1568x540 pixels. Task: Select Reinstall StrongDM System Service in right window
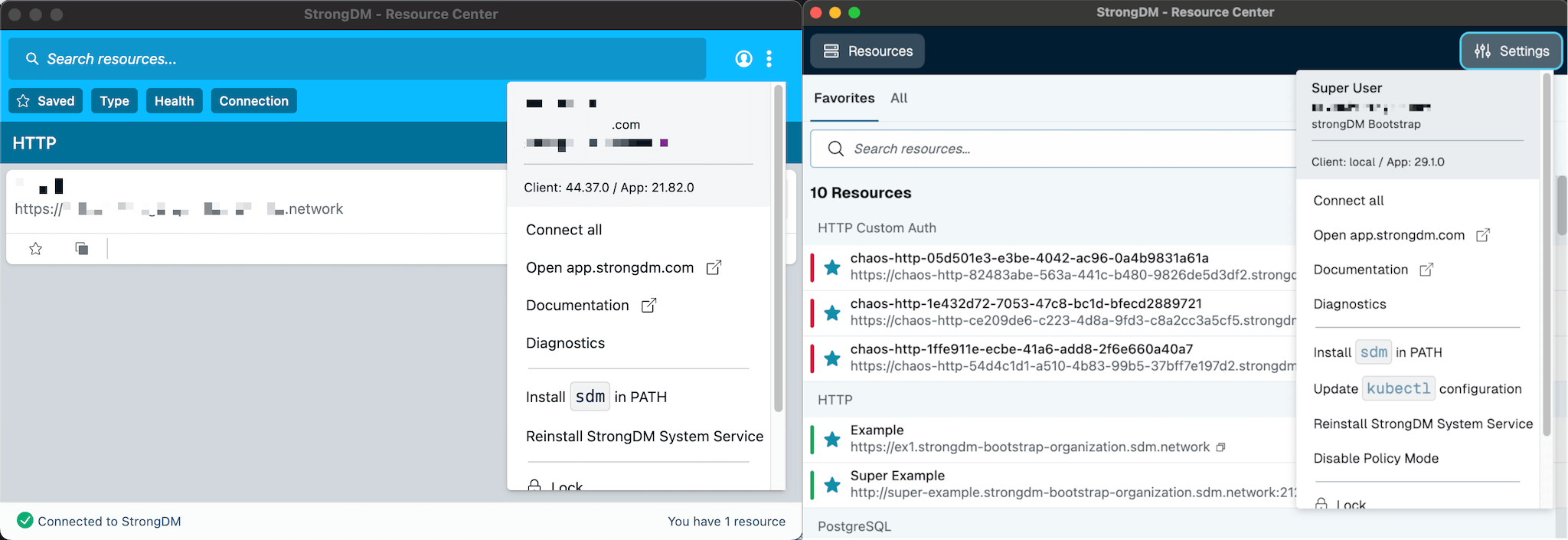pyautogui.click(x=1423, y=424)
